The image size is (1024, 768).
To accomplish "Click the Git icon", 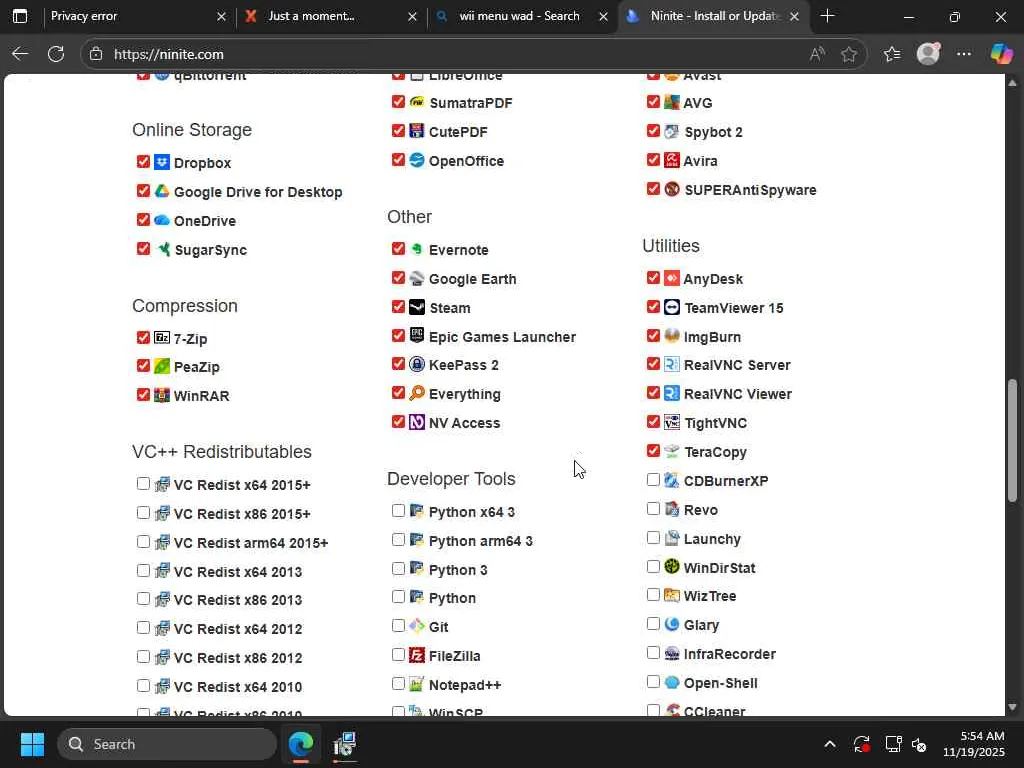I will [417, 626].
